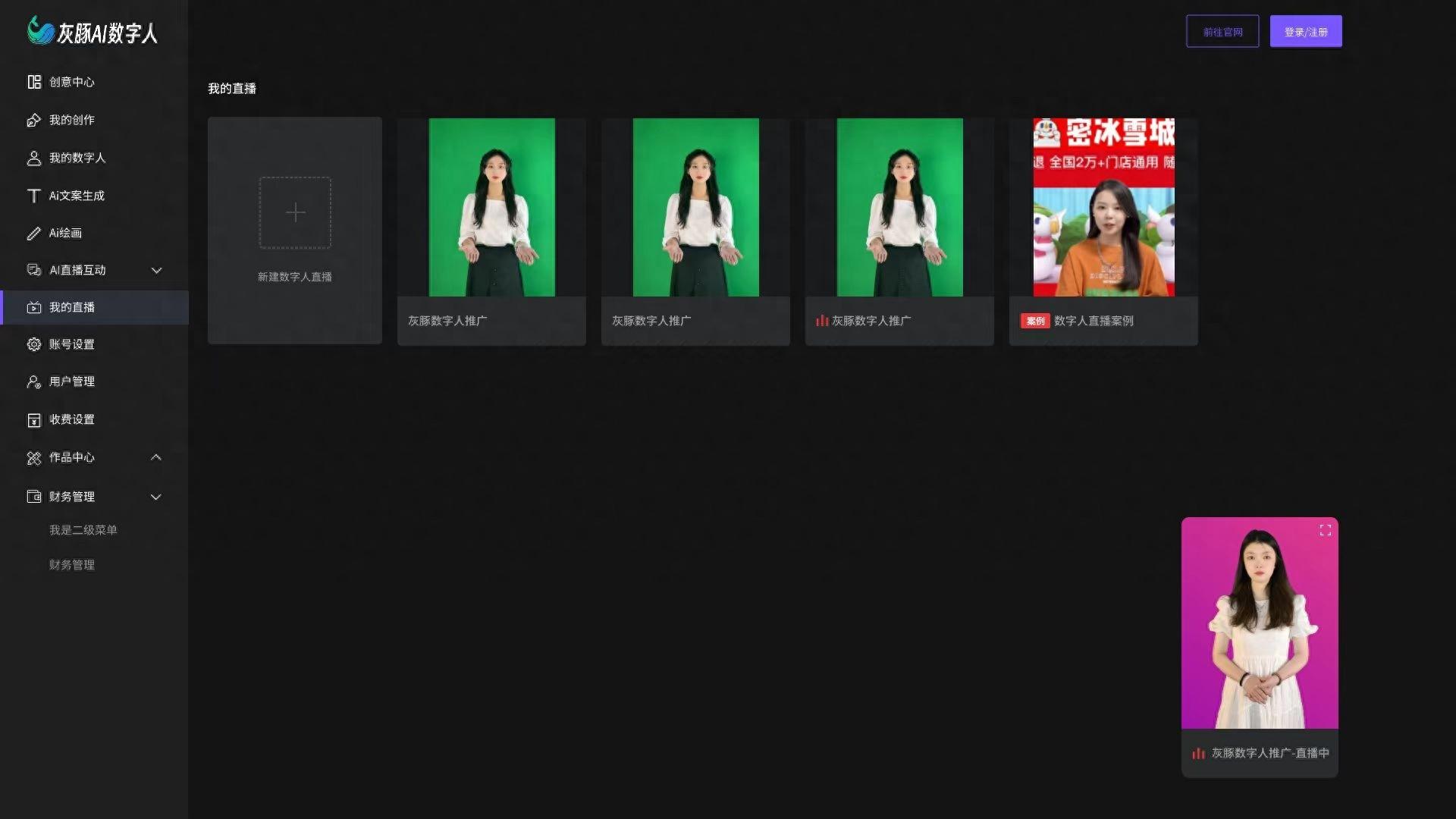This screenshot has height=819, width=1456.
Task: Select the 我的创作 sidebar icon
Action: click(x=34, y=120)
